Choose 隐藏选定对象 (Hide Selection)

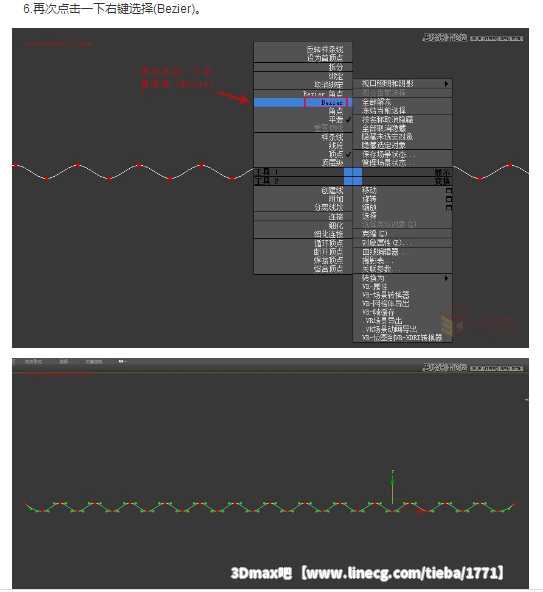pyautogui.click(x=384, y=145)
